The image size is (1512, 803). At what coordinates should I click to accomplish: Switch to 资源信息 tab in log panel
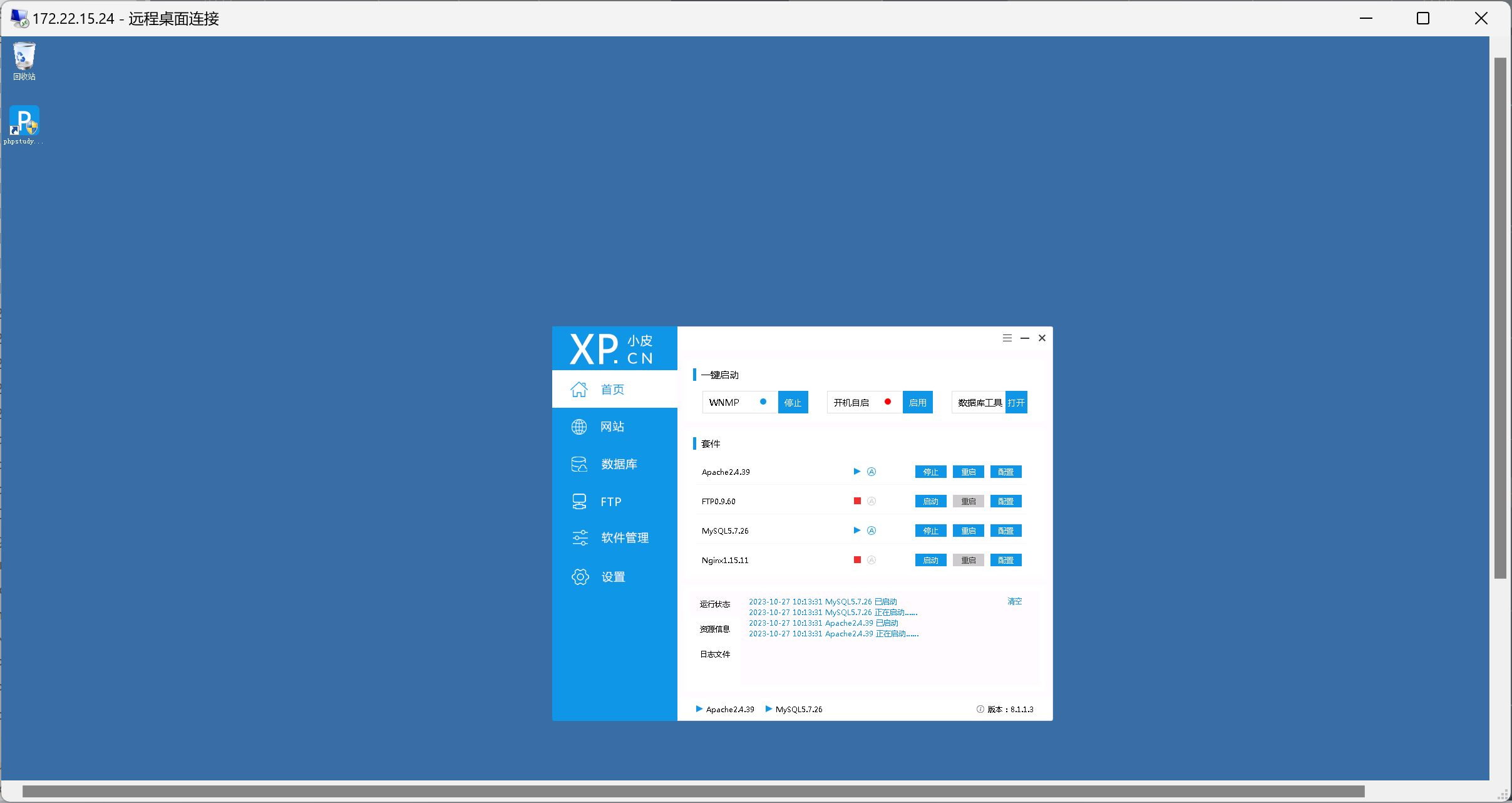pyautogui.click(x=714, y=629)
